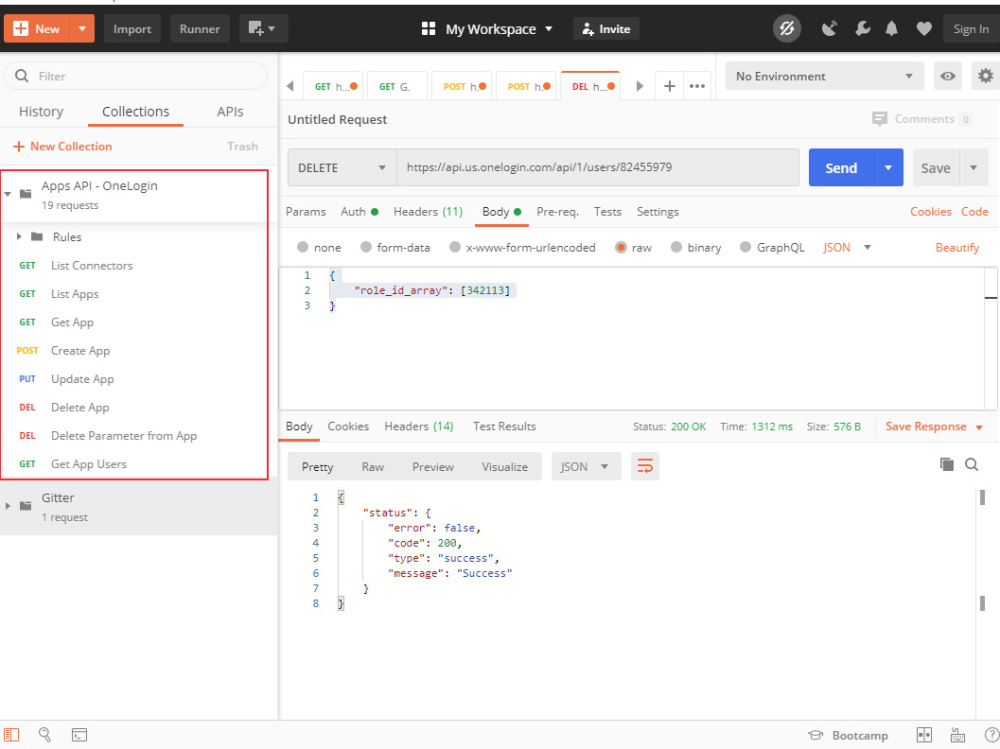Search the response with magnifier icon
The image size is (1000, 749).
[x=971, y=464]
